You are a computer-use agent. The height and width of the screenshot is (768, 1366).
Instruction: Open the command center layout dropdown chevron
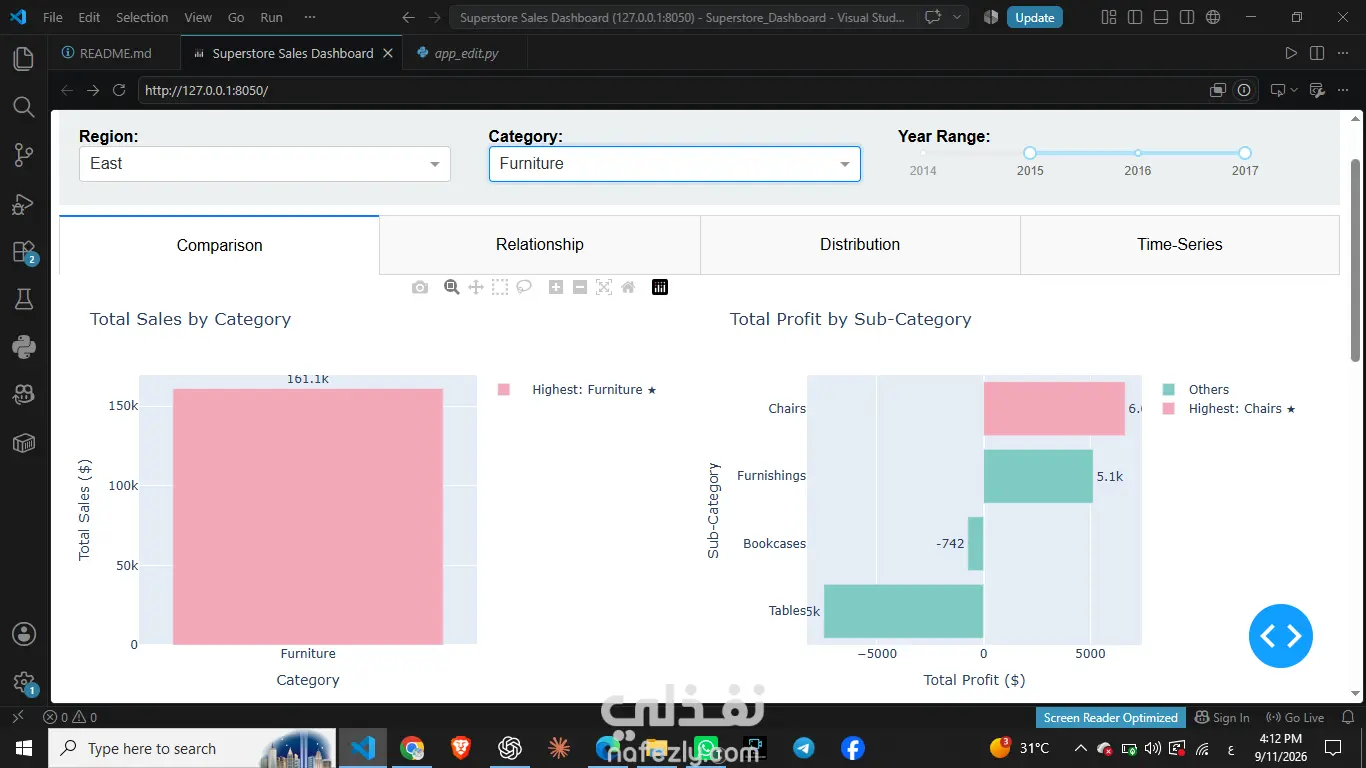coord(958,17)
